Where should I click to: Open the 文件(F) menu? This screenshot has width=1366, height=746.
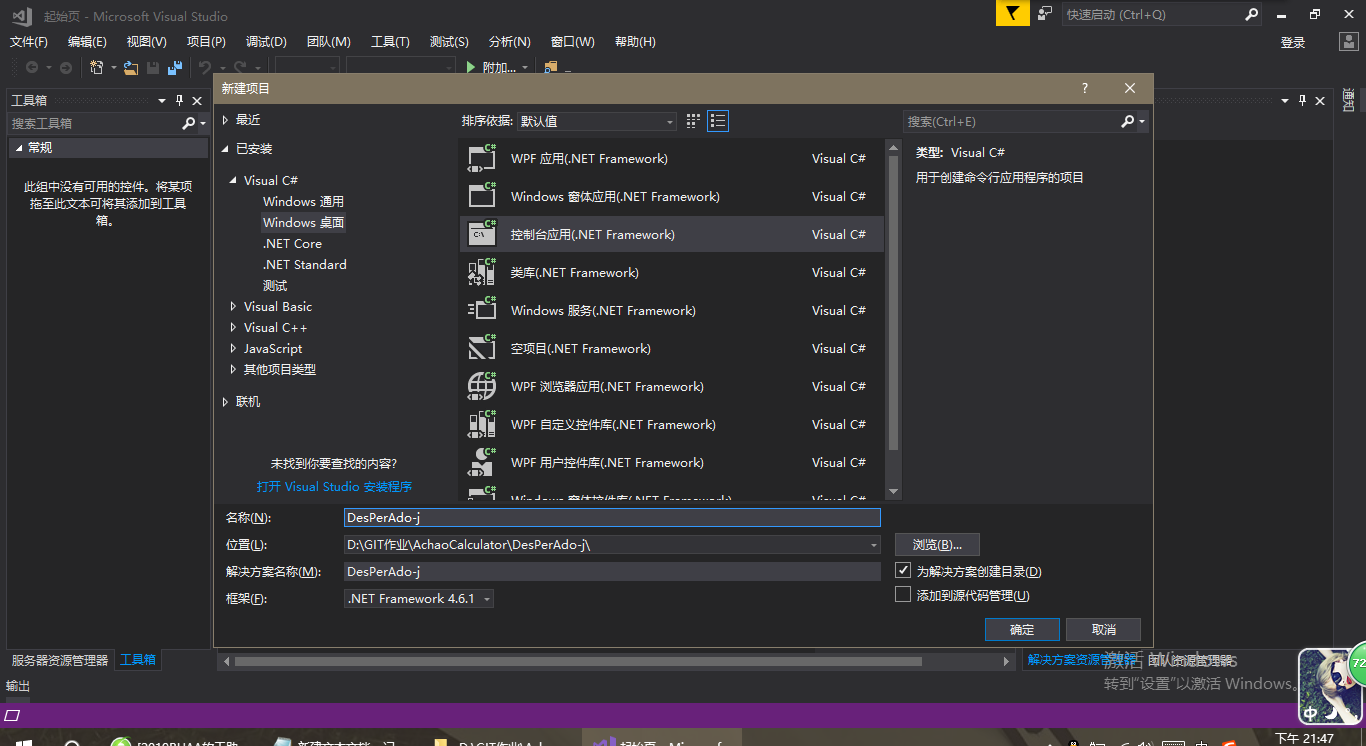coord(29,41)
